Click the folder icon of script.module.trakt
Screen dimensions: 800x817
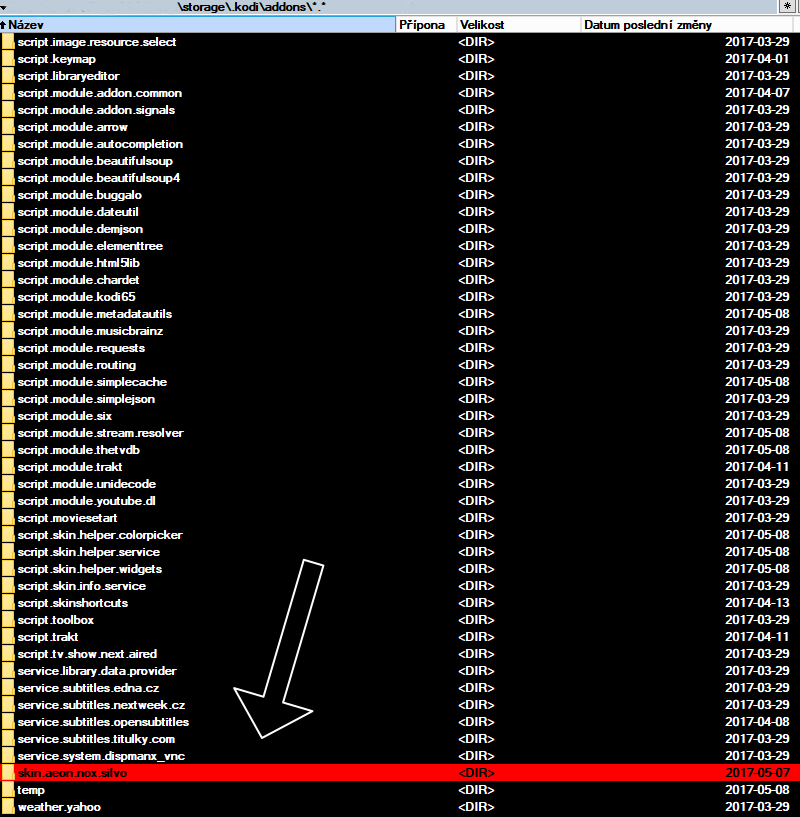click(x=8, y=467)
